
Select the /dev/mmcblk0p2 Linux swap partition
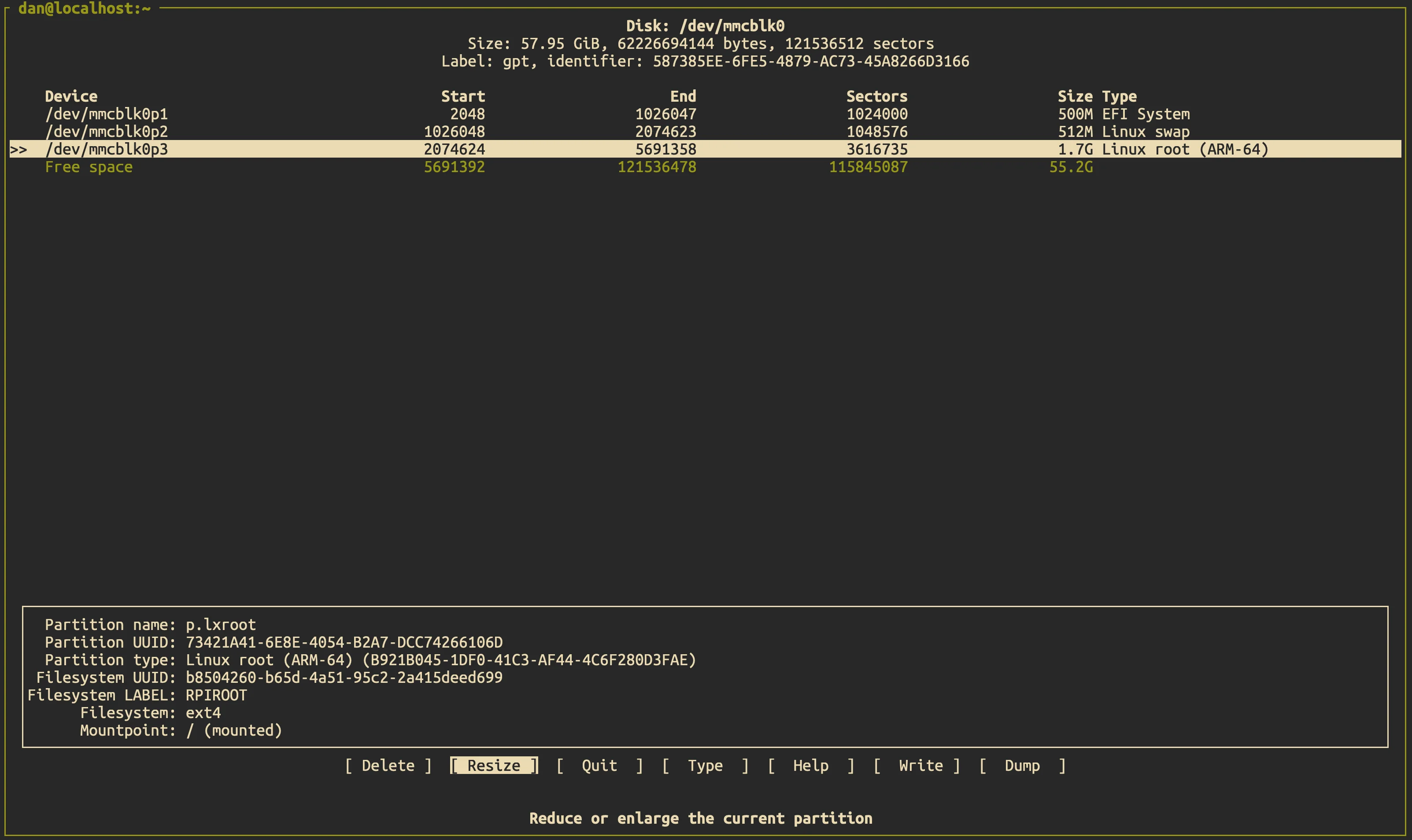[107, 131]
